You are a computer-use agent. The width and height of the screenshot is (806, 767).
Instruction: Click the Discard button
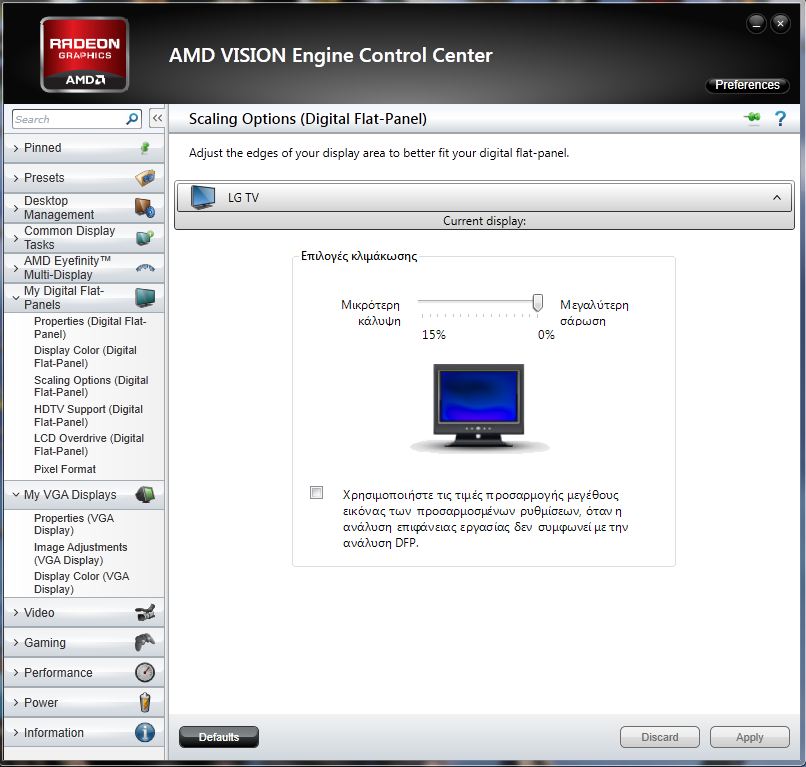pos(660,737)
